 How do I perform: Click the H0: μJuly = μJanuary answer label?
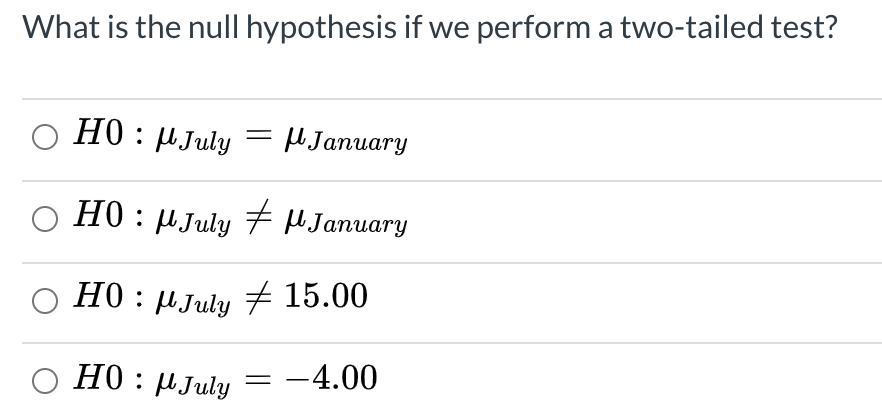point(240,137)
